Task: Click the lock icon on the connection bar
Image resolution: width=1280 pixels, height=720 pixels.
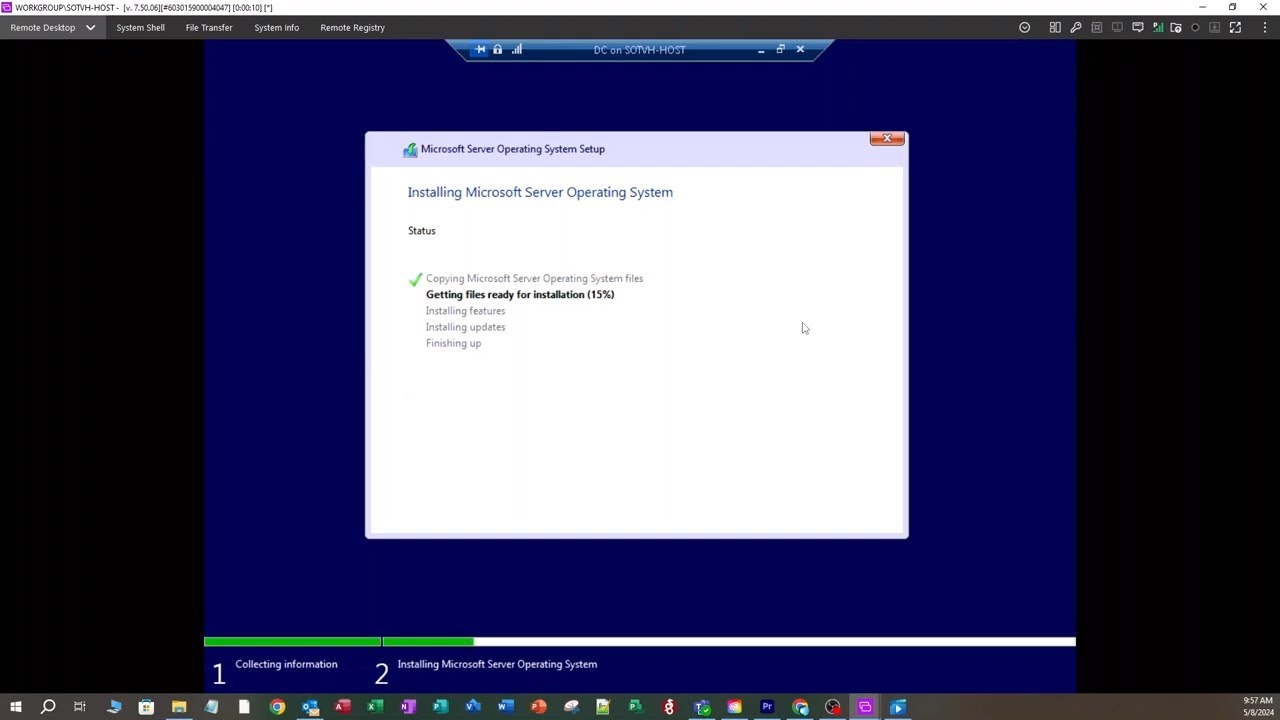Action: pyautogui.click(x=497, y=49)
